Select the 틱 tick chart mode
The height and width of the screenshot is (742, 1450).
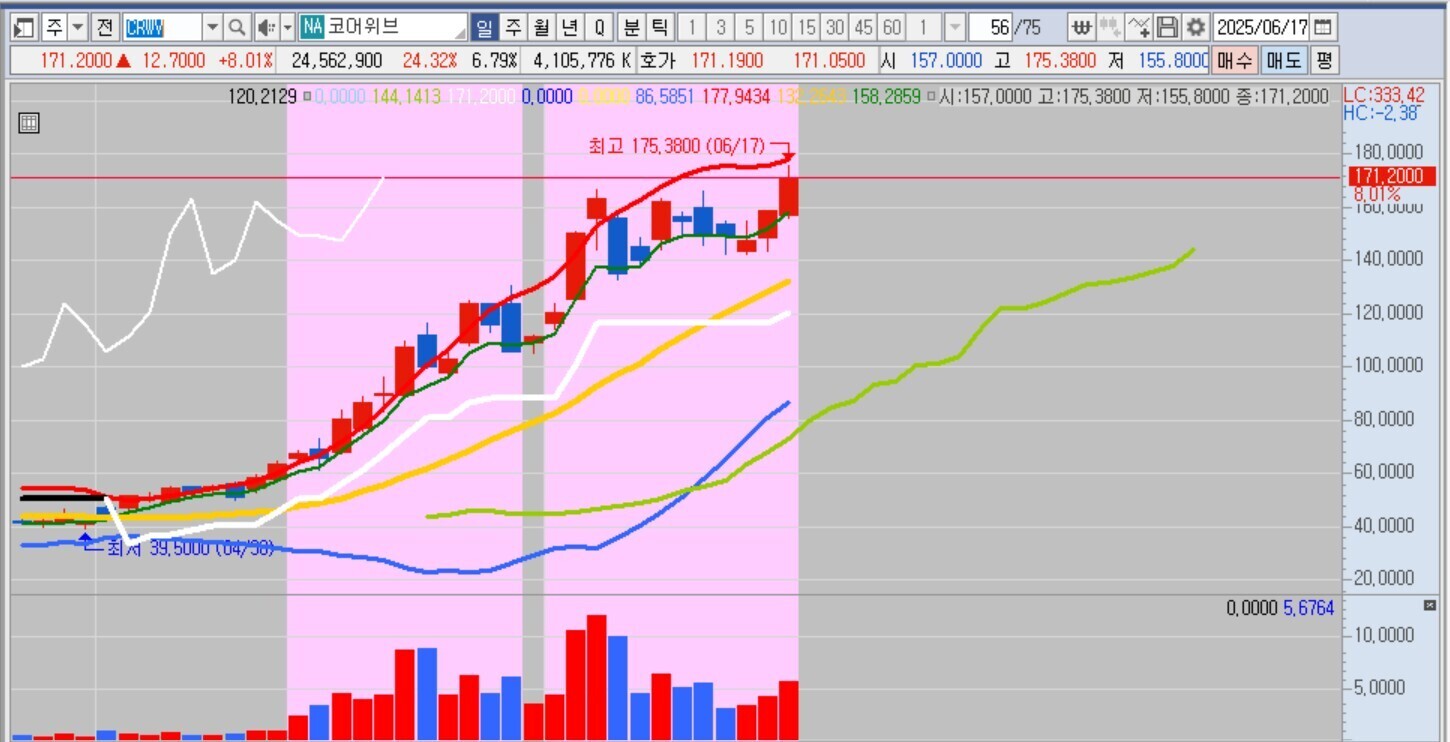click(x=659, y=27)
